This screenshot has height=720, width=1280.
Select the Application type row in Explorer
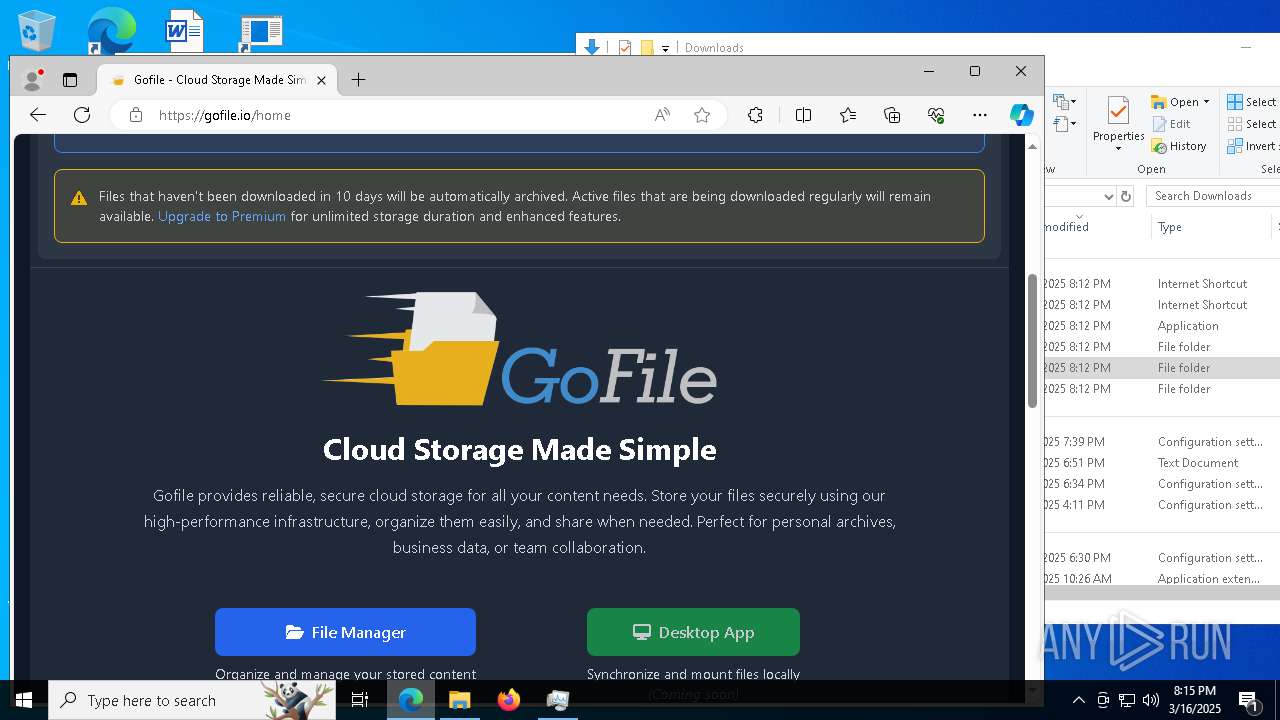click(1162, 326)
